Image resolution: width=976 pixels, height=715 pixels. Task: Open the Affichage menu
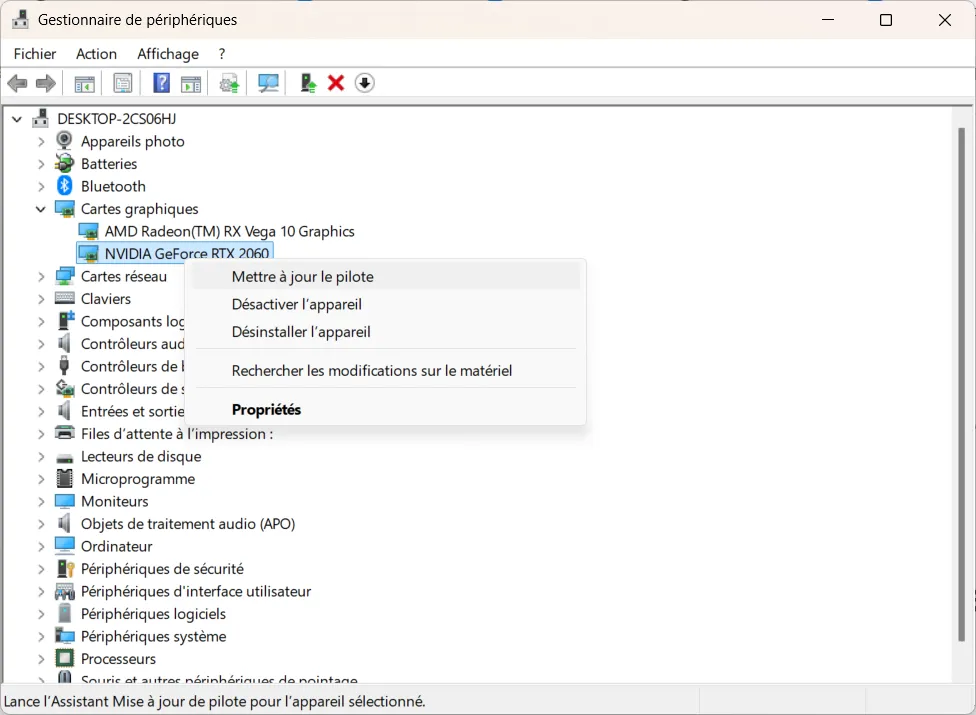(168, 54)
